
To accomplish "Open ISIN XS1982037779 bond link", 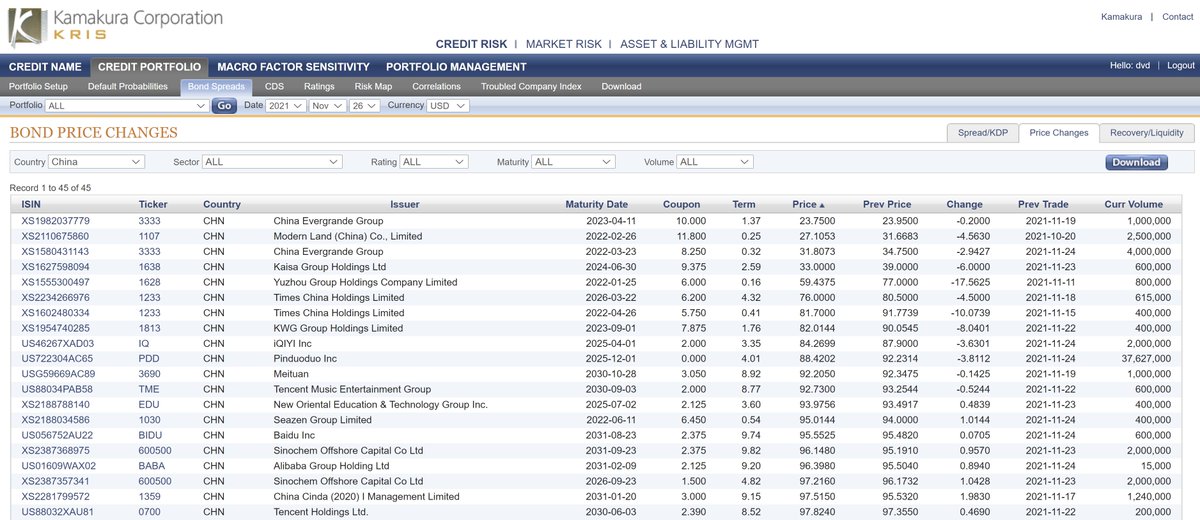I will pyautogui.click(x=55, y=220).
